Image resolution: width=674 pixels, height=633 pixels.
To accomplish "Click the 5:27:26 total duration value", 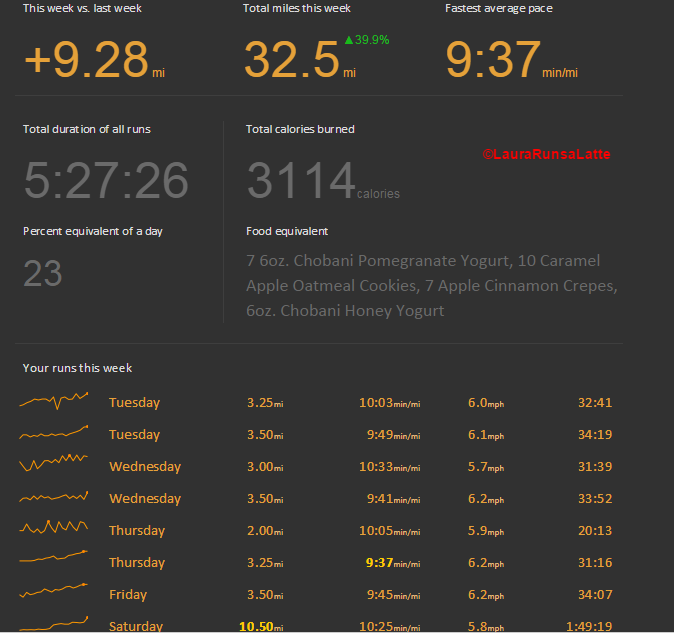I will [x=106, y=181].
